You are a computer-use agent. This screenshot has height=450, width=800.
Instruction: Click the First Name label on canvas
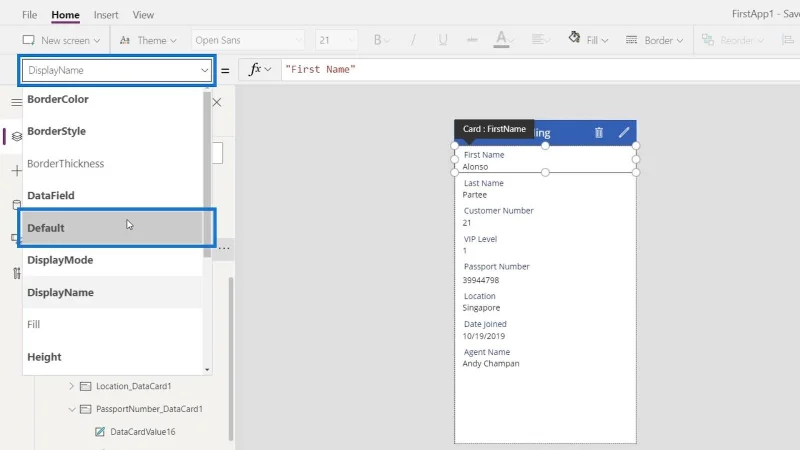484,155
